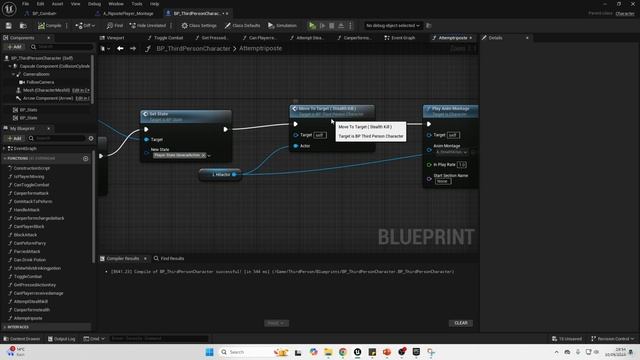Image resolution: width=640 pixels, height=360 pixels.
Task: Click the My Blueprint search field
Action: click(57, 138)
